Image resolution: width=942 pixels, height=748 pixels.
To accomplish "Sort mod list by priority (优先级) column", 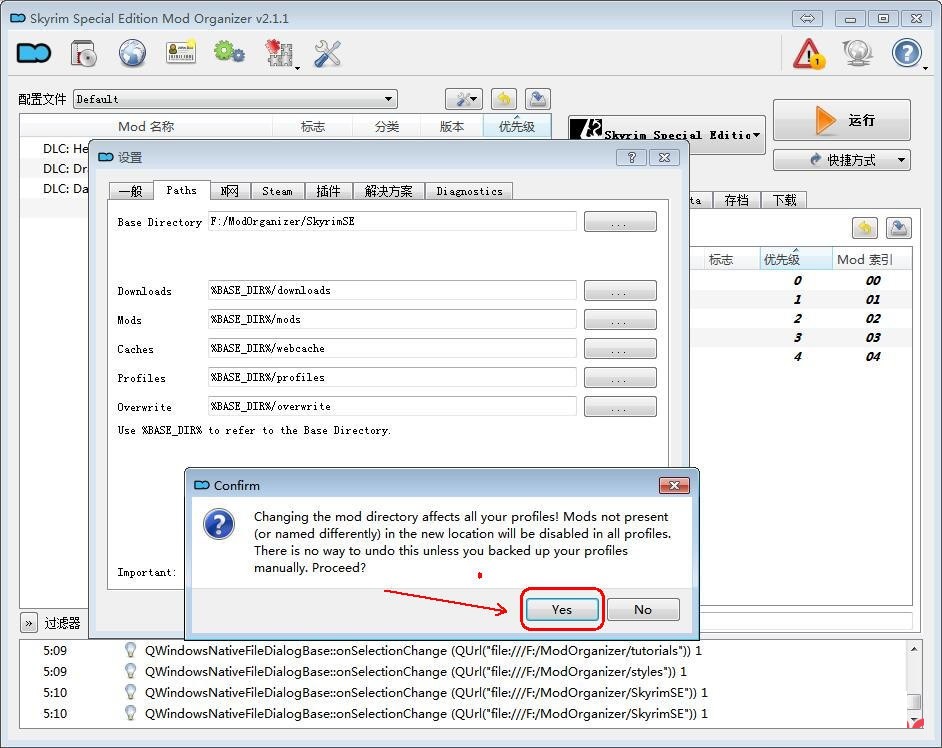I will click(x=517, y=126).
